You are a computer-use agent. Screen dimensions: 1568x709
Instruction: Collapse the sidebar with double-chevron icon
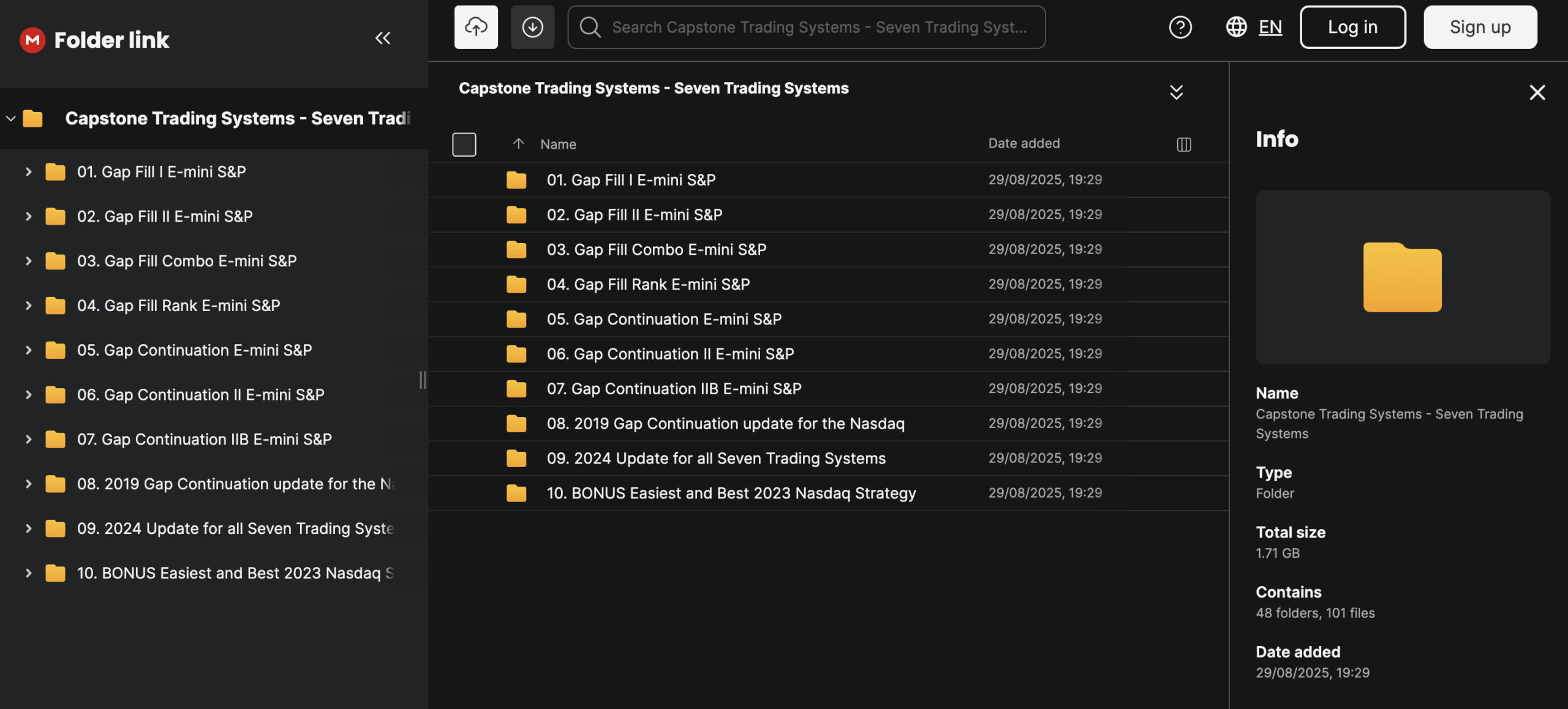point(383,39)
